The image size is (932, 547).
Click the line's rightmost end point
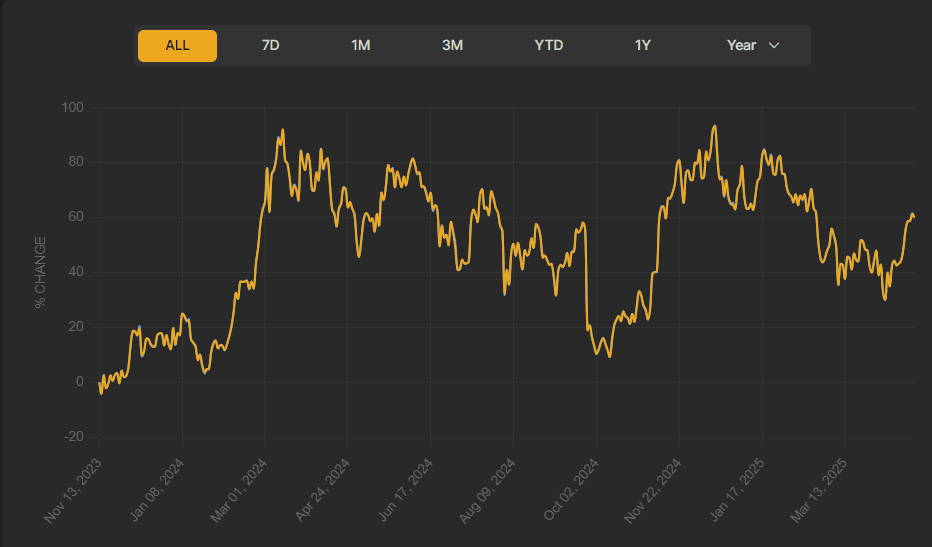pos(914,218)
